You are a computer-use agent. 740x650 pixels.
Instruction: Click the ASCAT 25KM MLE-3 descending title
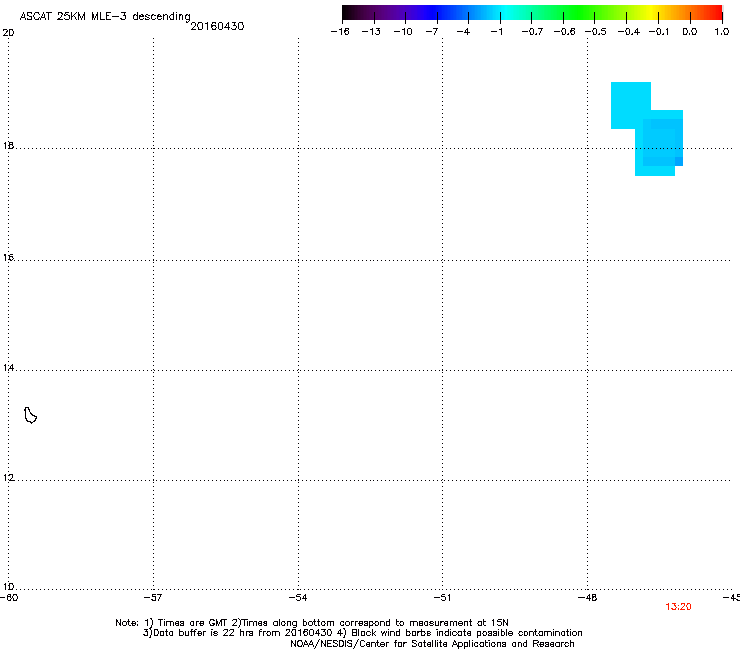point(105,16)
